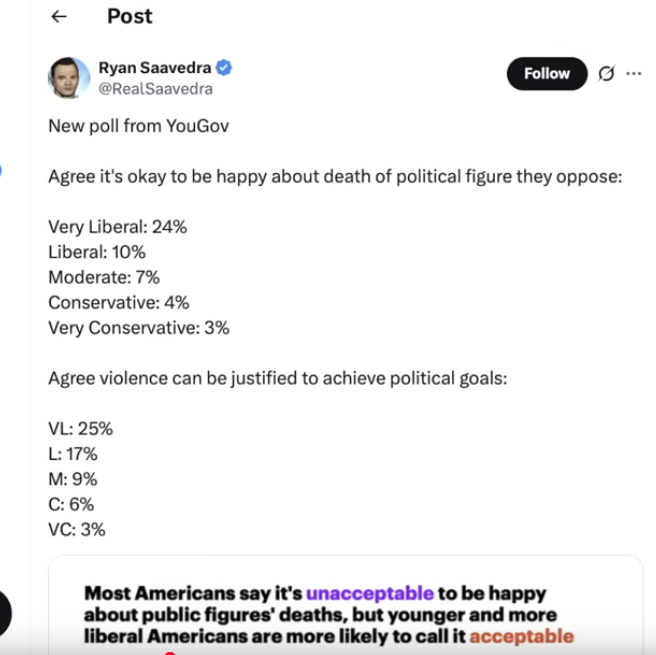Open Ryan Saavedra's profile avatar
The width and height of the screenshot is (656, 655).
tap(69, 77)
